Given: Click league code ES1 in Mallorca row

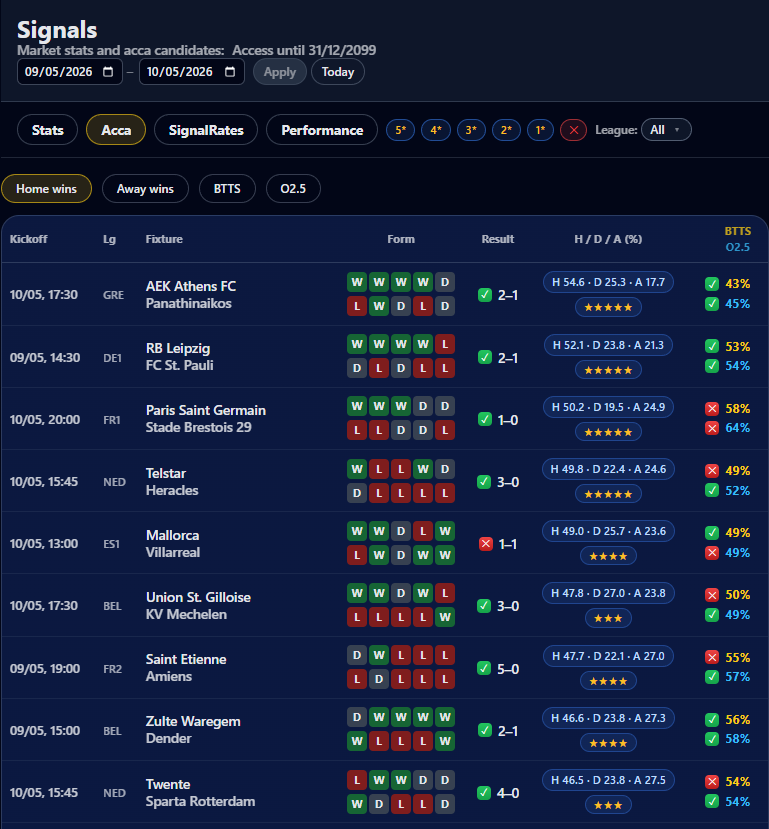Looking at the screenshot, I should (x=112, y=544).
